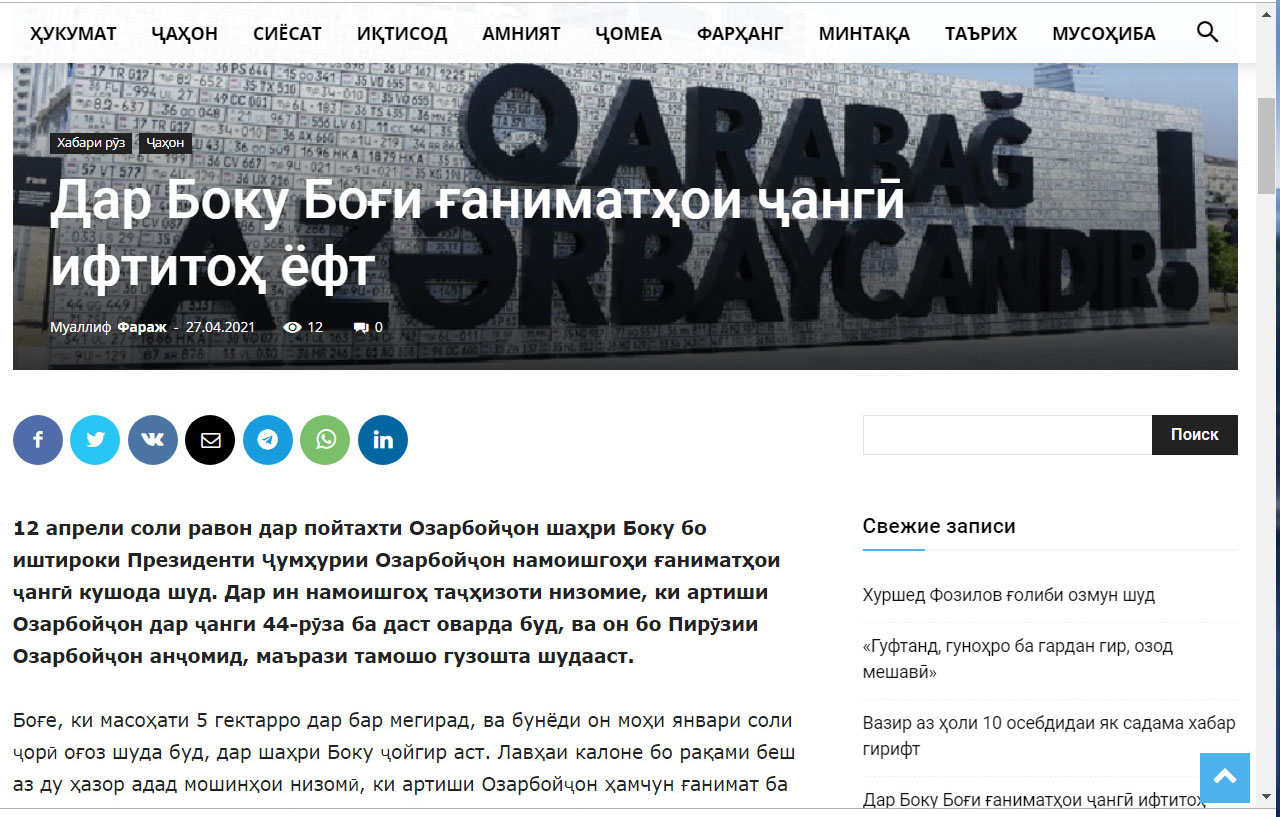
Task: Share article on Telegram
Action: pyautogui.click(x=268, y=440)
